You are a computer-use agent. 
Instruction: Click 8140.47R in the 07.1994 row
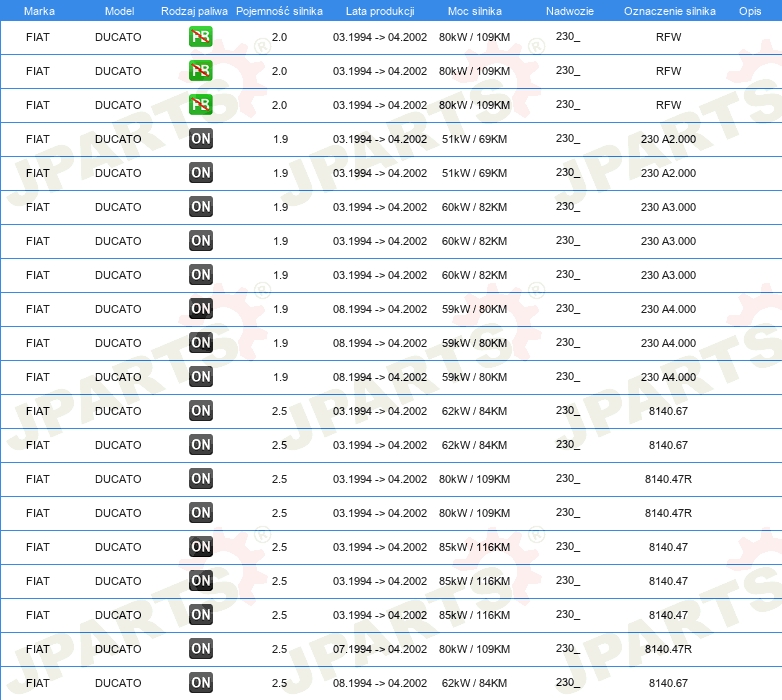(x=668, y=649)
